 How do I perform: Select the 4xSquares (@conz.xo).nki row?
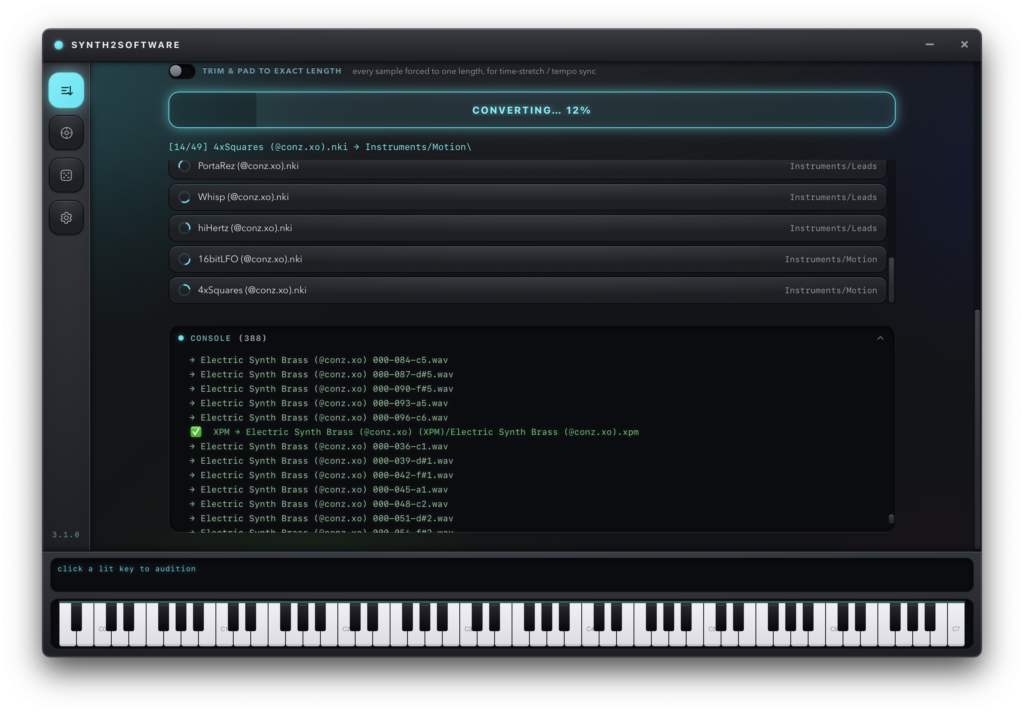(x=528, y=290)
